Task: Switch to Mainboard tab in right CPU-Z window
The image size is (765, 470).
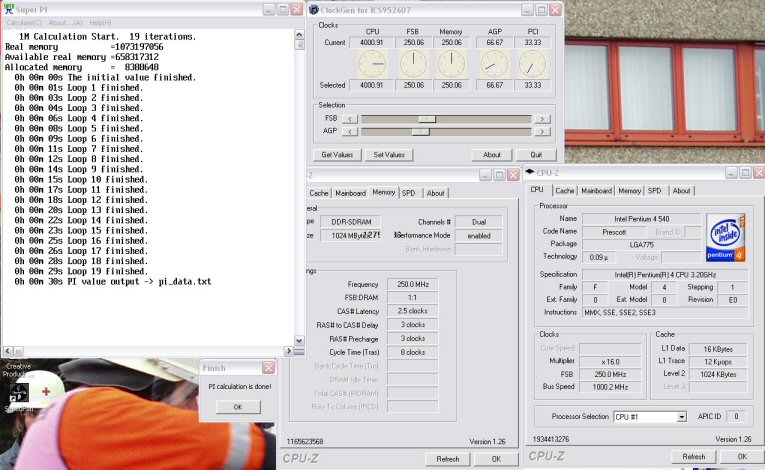Action: pyautogui.click(x=596, y=191)
